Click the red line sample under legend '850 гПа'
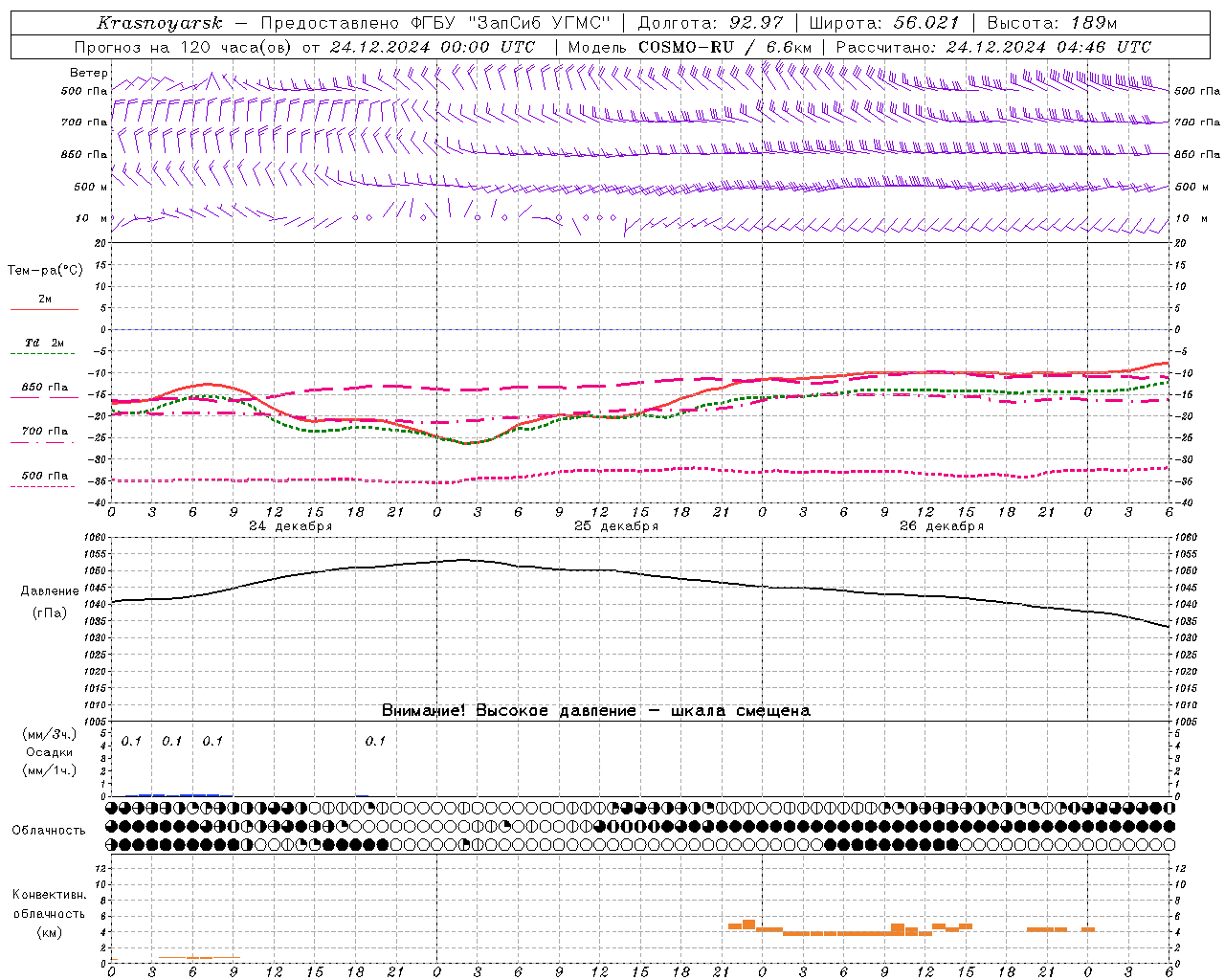Image resolution: width=1225 pixels, height=980 pixels. pos(42,396)
